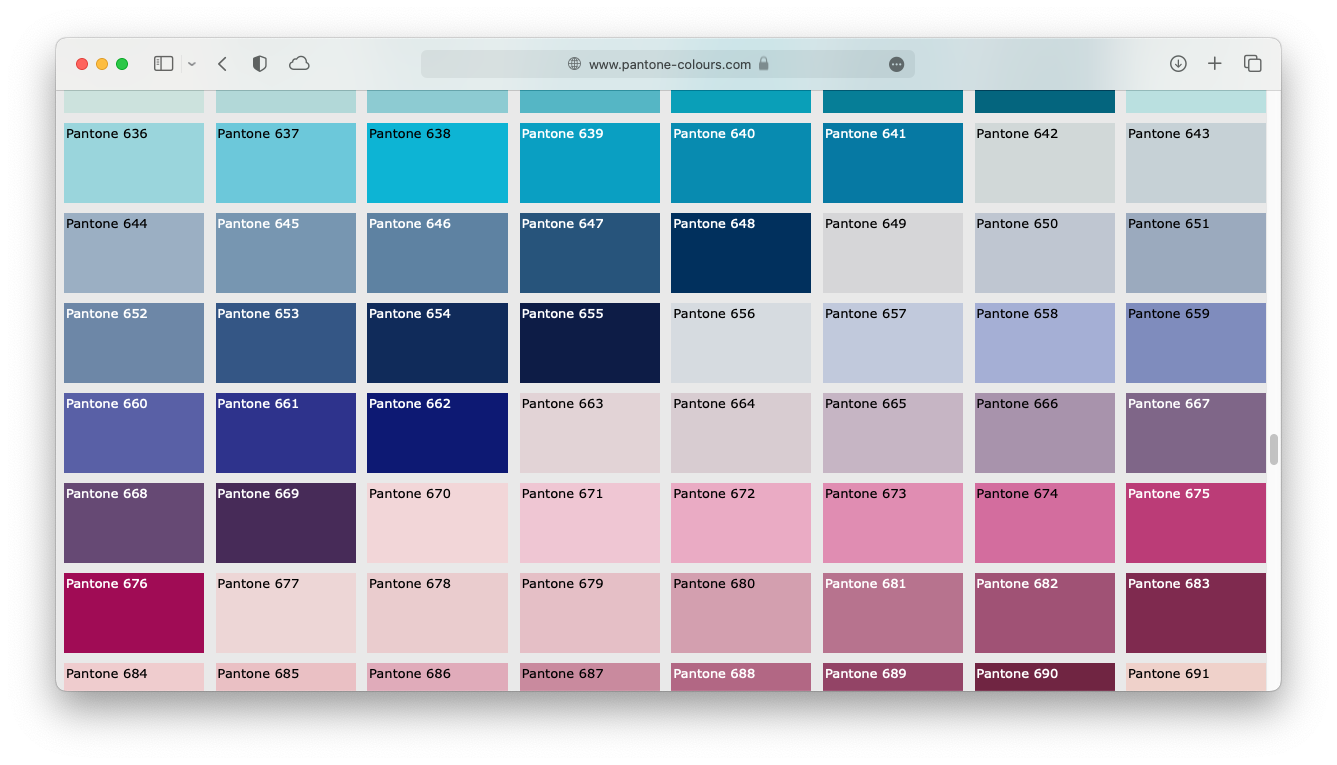The image size is (1337, 765).
Task: Select the Pantone 670 swatch
Action: tap(437, 523)
